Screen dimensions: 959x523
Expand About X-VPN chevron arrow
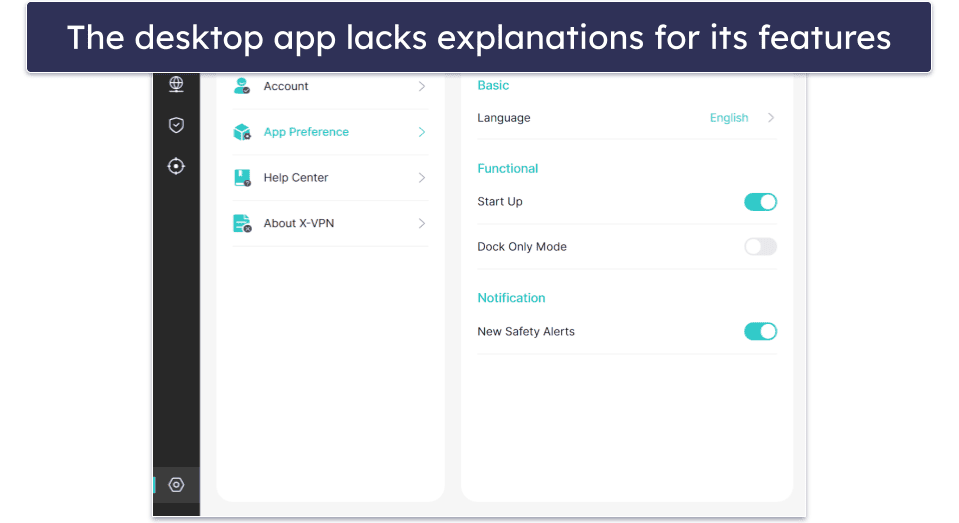click(x=421, y=223)
